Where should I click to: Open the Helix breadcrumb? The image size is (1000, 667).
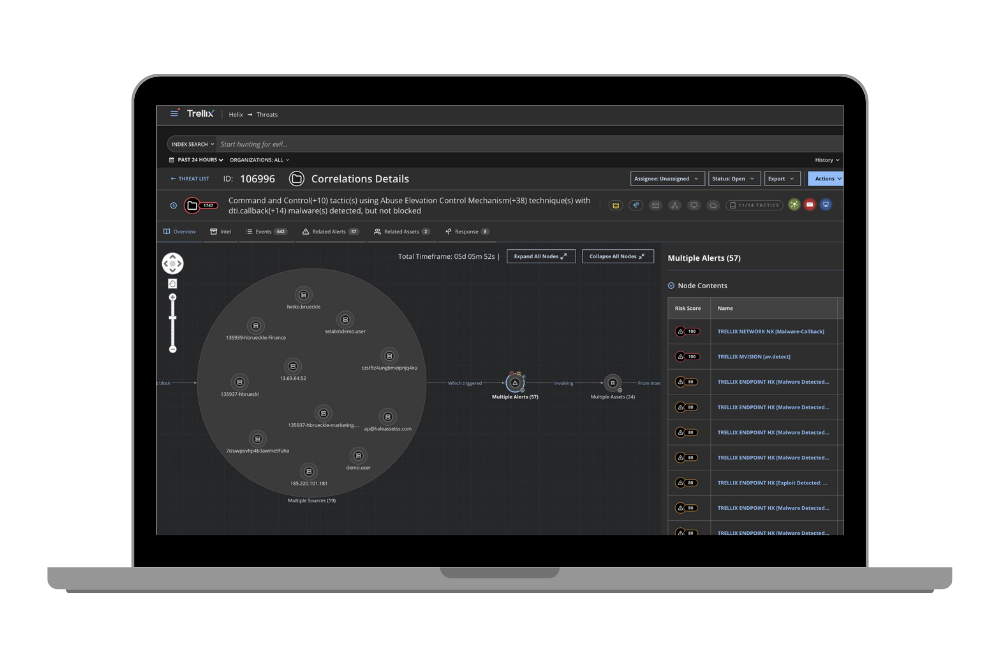point(236,115)
